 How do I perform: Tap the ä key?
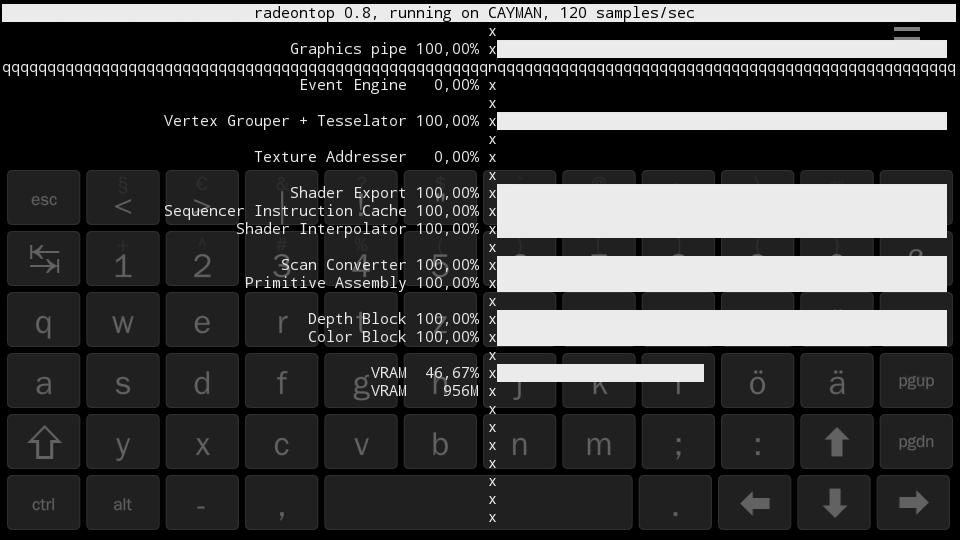click(836, 382)
